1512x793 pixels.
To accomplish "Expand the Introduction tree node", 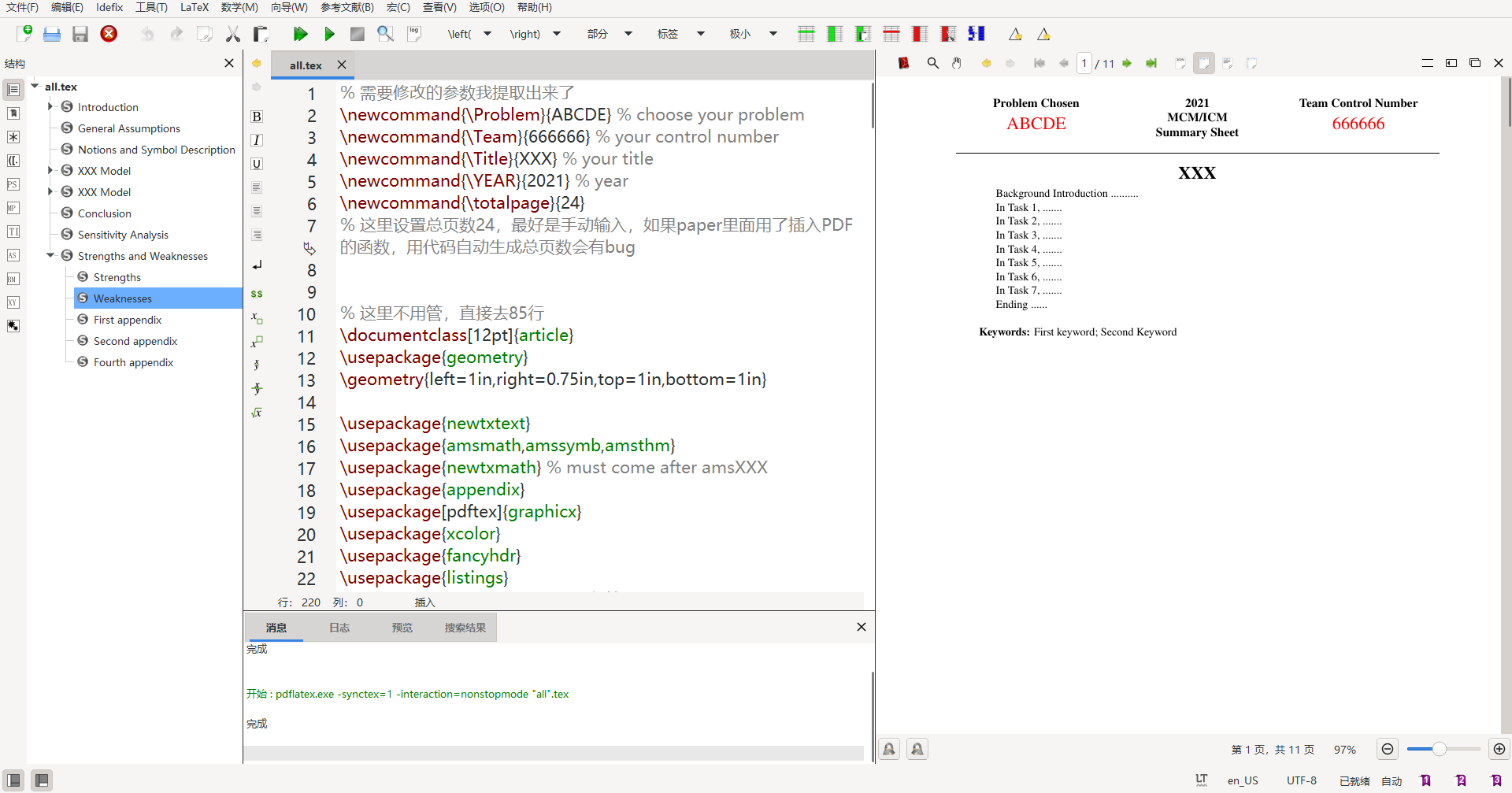I will point(50,106).
